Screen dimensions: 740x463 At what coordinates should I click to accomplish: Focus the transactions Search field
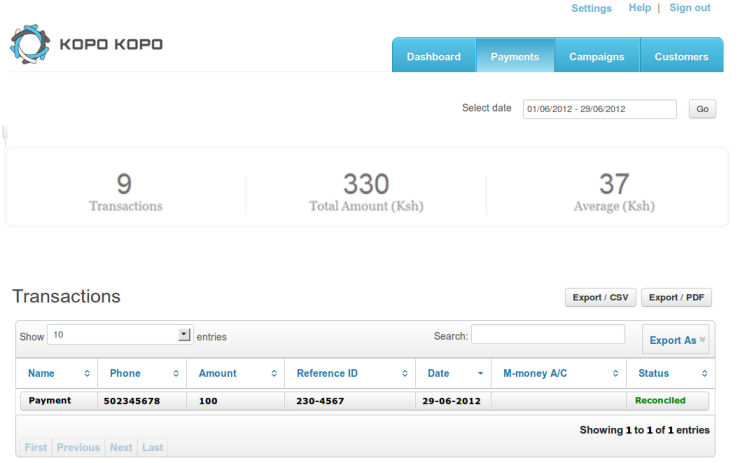548,335
